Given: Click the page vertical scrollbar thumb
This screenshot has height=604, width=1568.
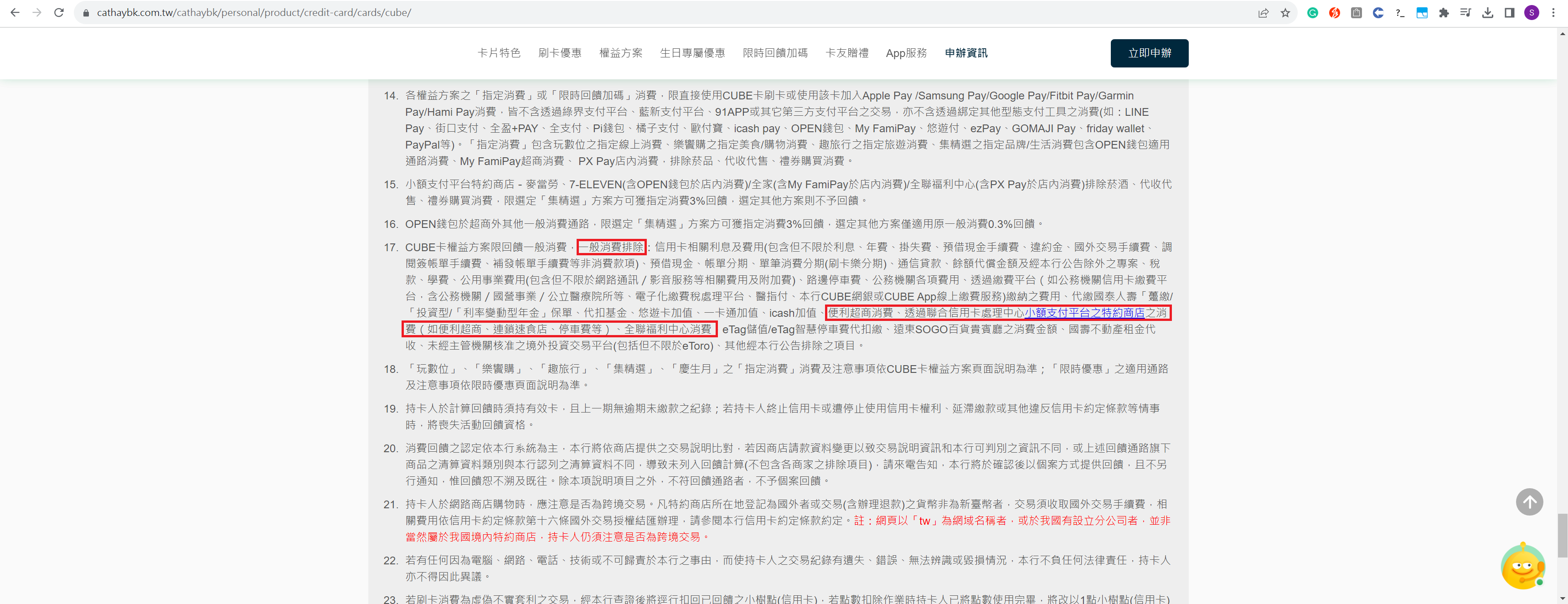Looking at the screenshot, I should click(x=1562, y=535).
